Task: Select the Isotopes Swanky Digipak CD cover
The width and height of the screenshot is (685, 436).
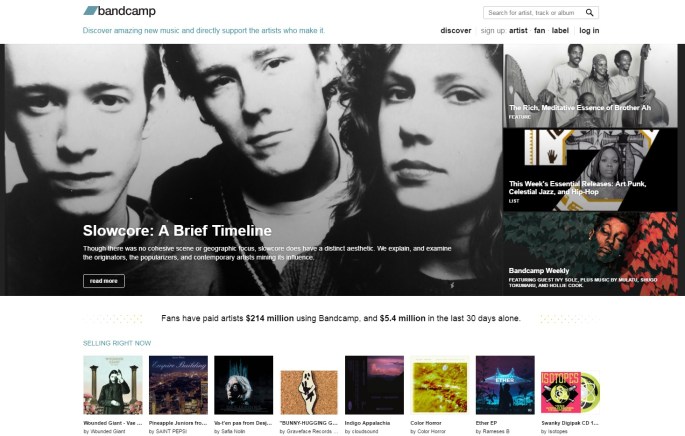Action: pyautogui.click(x=570, y=392)
